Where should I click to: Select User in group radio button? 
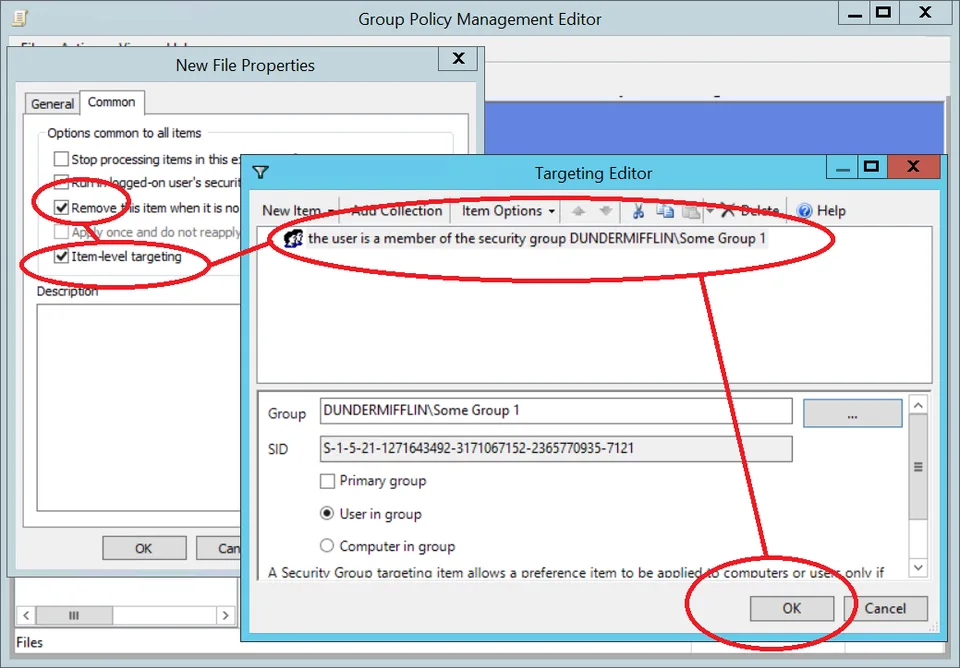(327, 514)
